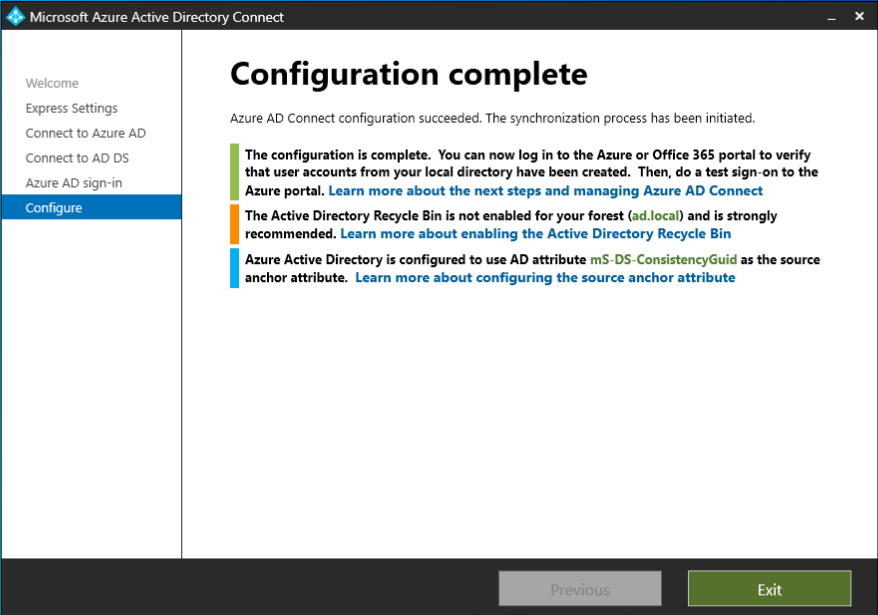Minimize the Azure AD Connect window
The width and height of the screenshot is (878, 615).
831,16
